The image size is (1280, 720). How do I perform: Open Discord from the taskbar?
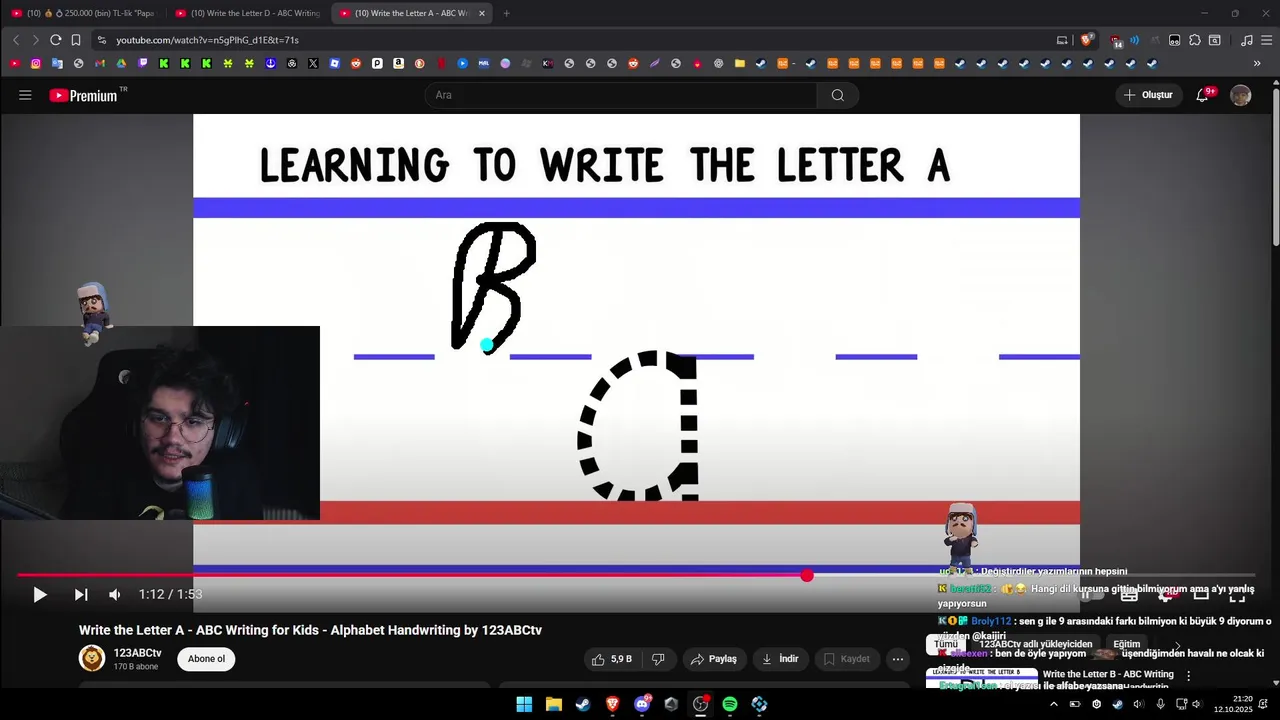[x=642, y=704]
